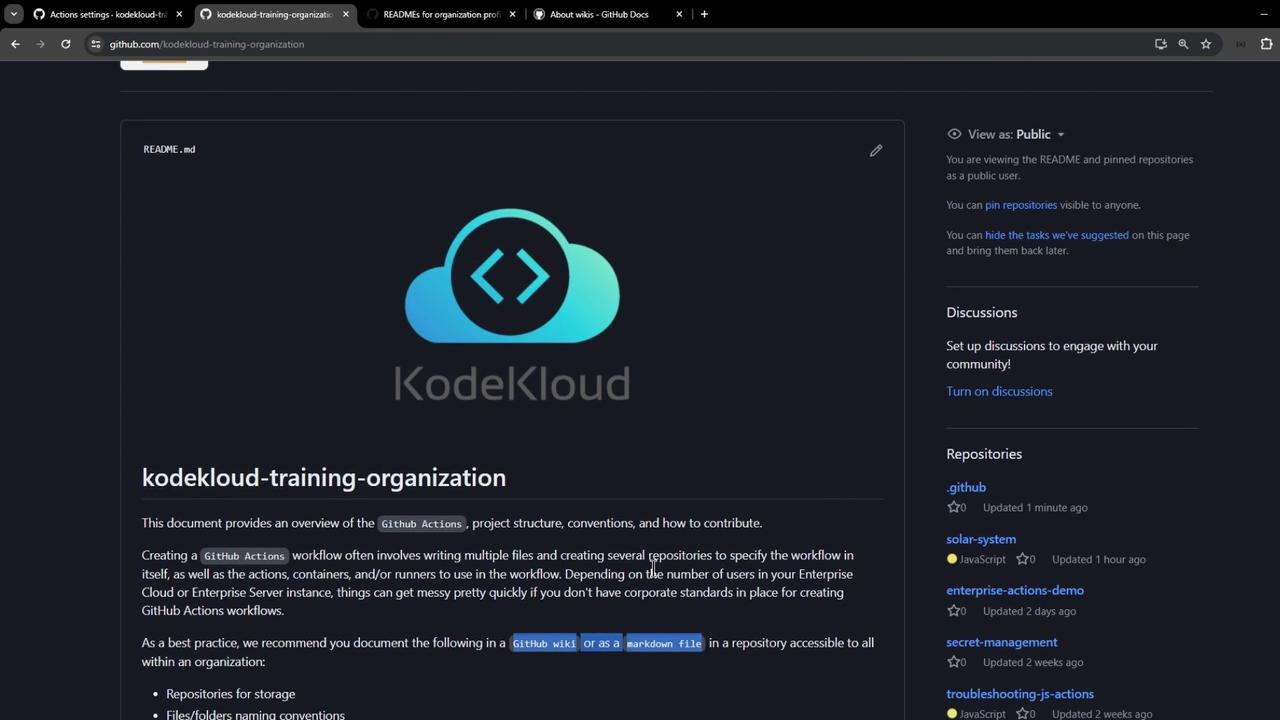Viewport: 1280px width, 720px height.
Task: Click the highlighted 'GitHub wiki' code text
Action: (x=544, y=643)
